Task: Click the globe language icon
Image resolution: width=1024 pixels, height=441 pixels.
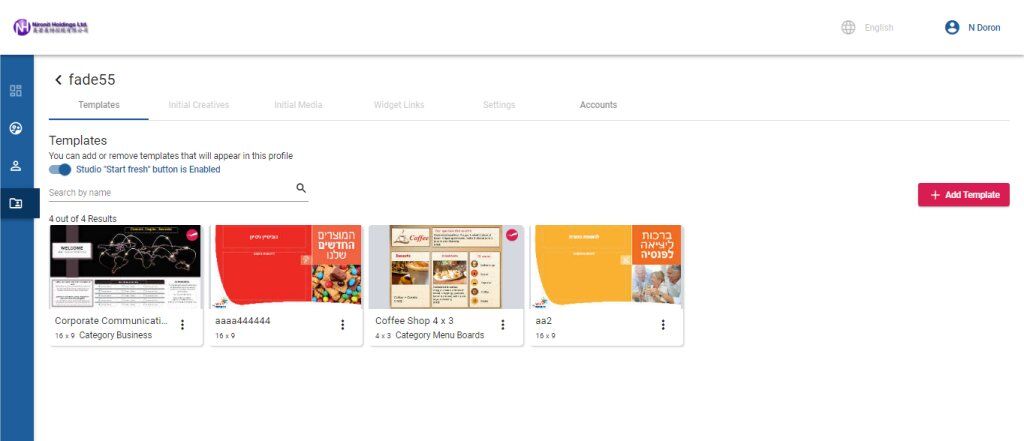Action: pos(848,28)
